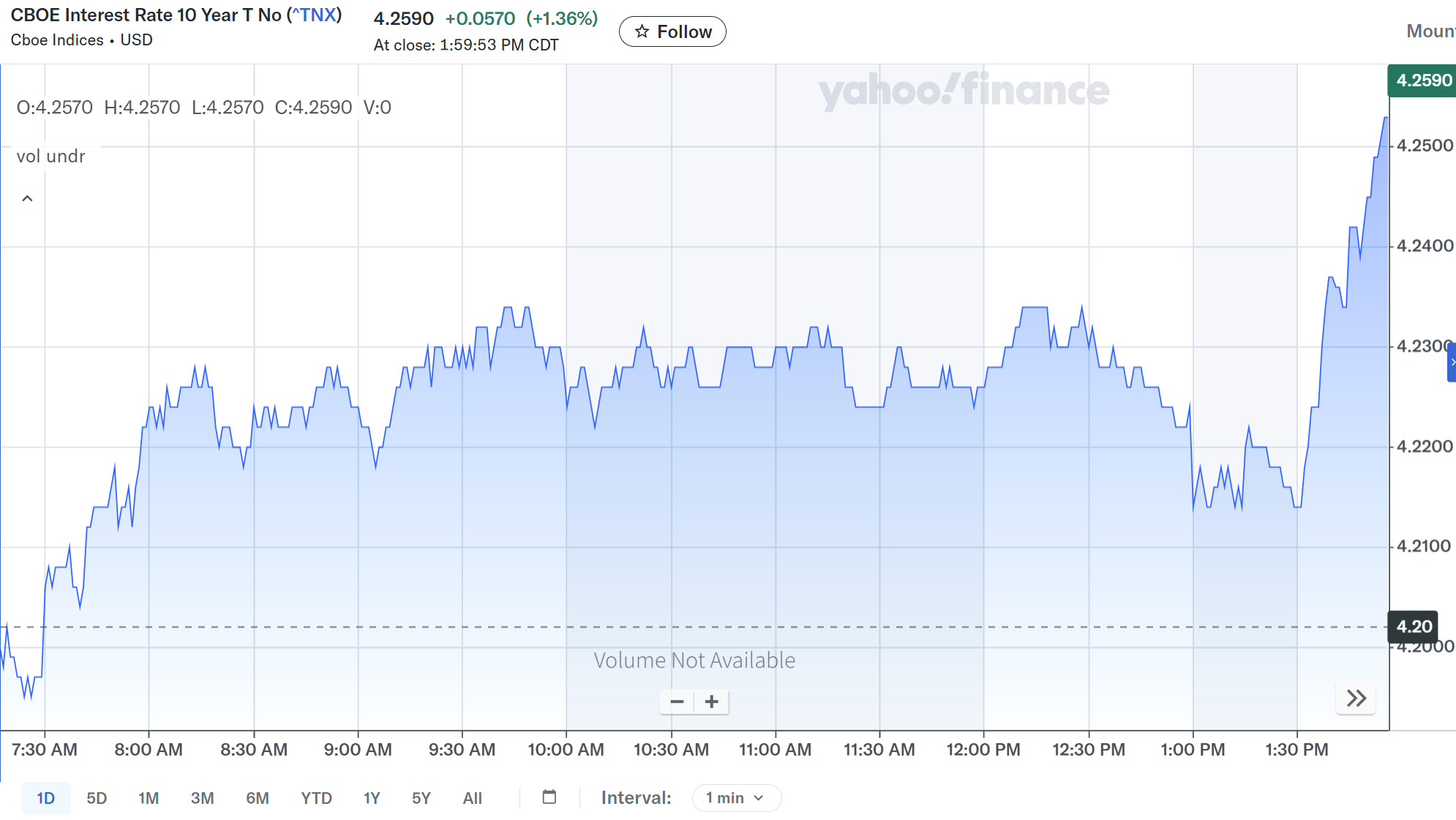1456x820 pixels.
Task: Click the double-arrow scroll-to-latest icon
Action: coord(1356,699)
